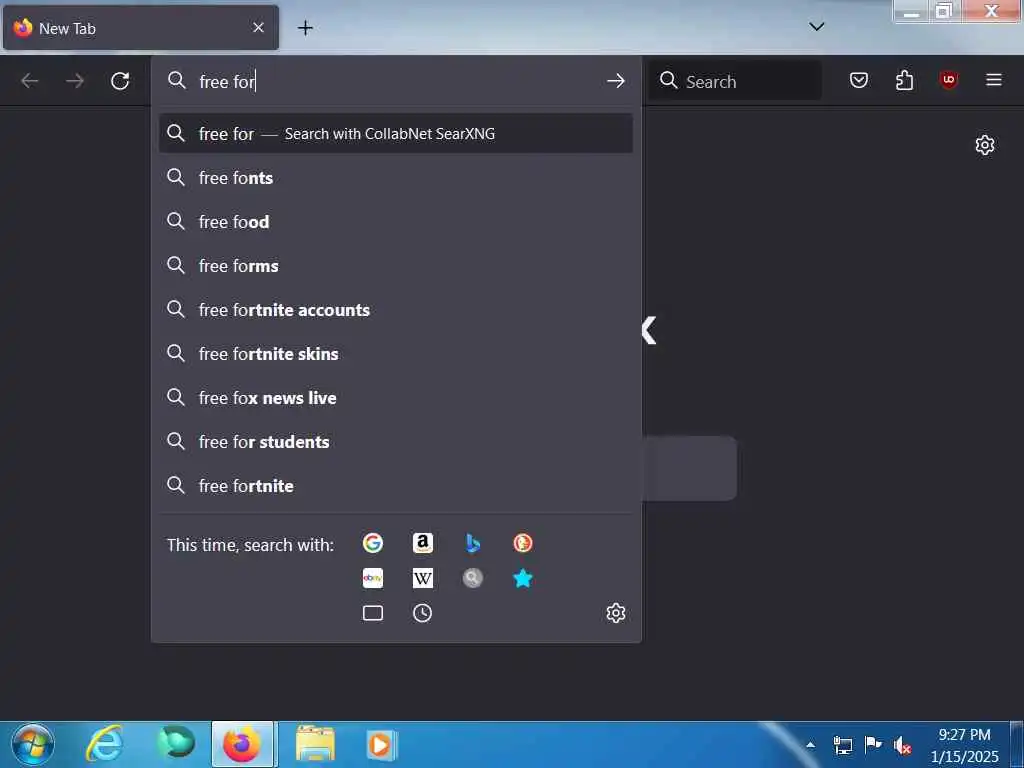1024x768 pixels.
Task: Search open tabs with the rectangle icon
Action: pyautogui.click(x=373, y=613)
